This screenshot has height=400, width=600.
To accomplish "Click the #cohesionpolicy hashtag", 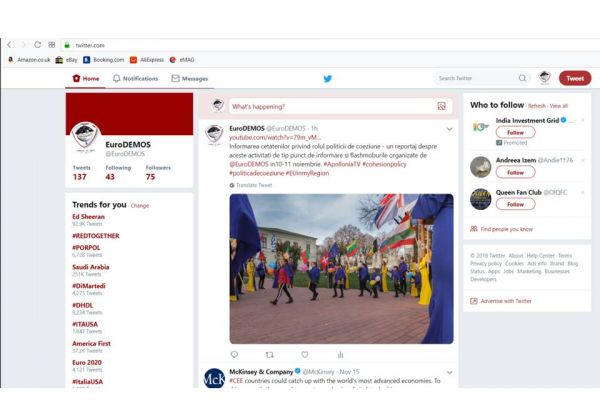I will point(384,164).
